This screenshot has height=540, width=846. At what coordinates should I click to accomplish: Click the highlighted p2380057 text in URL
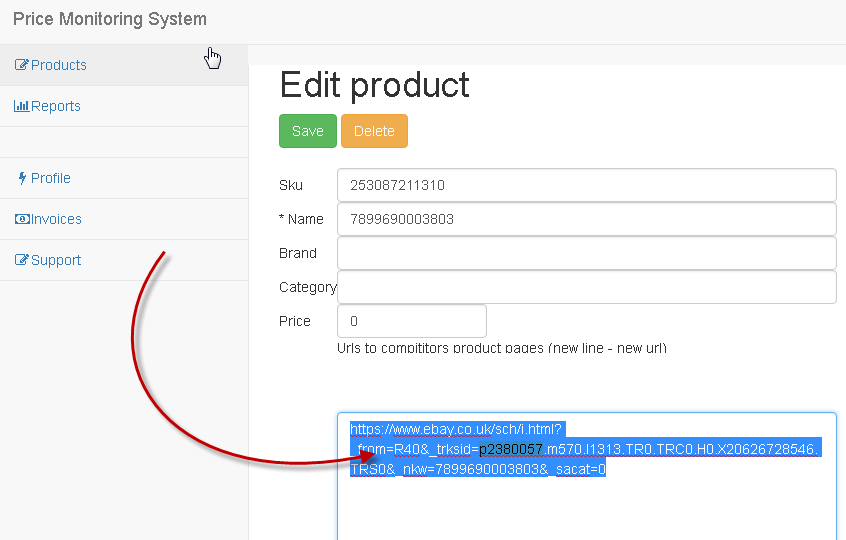point(511,449)
